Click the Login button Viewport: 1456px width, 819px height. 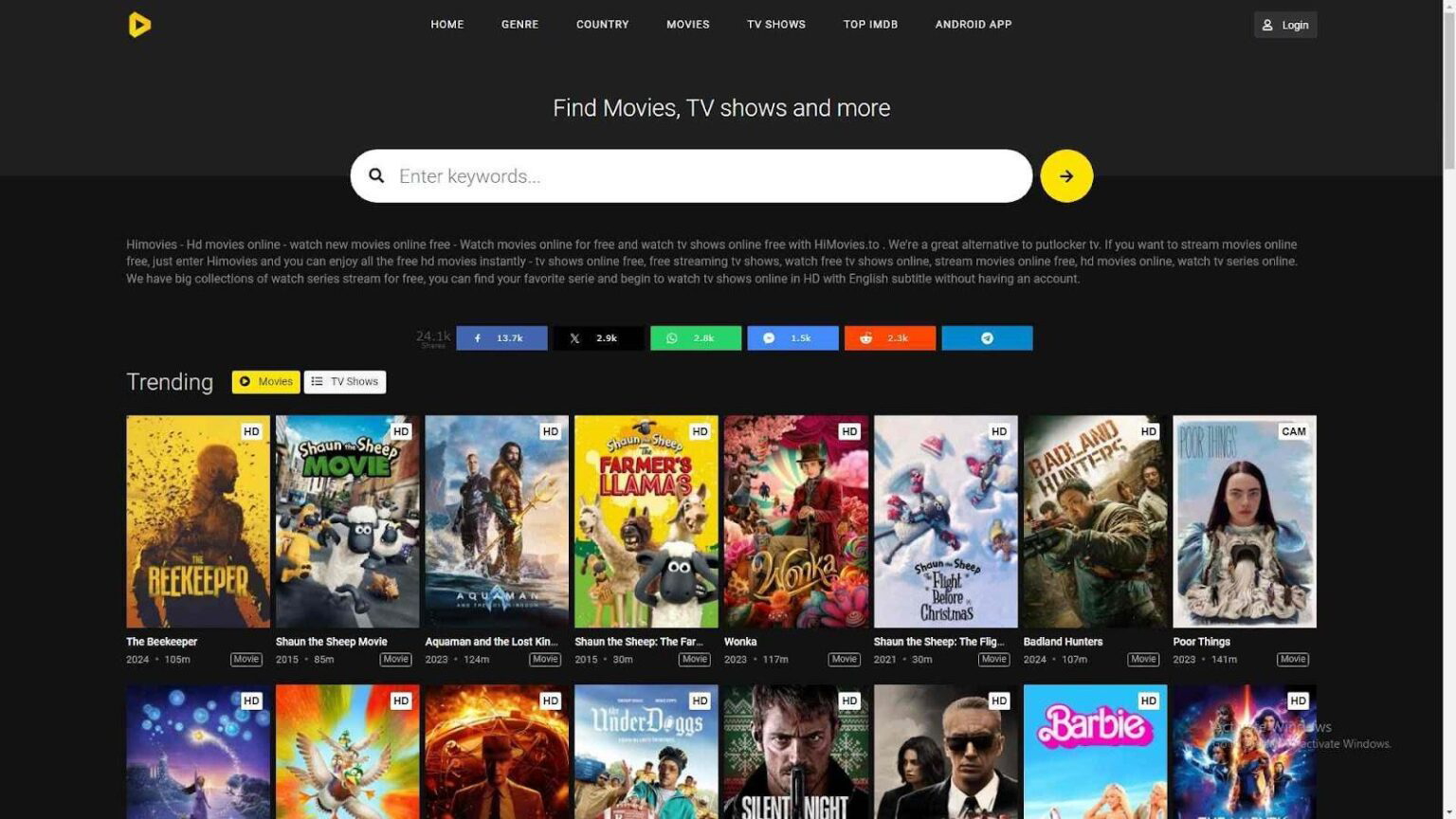point(1284,25)
